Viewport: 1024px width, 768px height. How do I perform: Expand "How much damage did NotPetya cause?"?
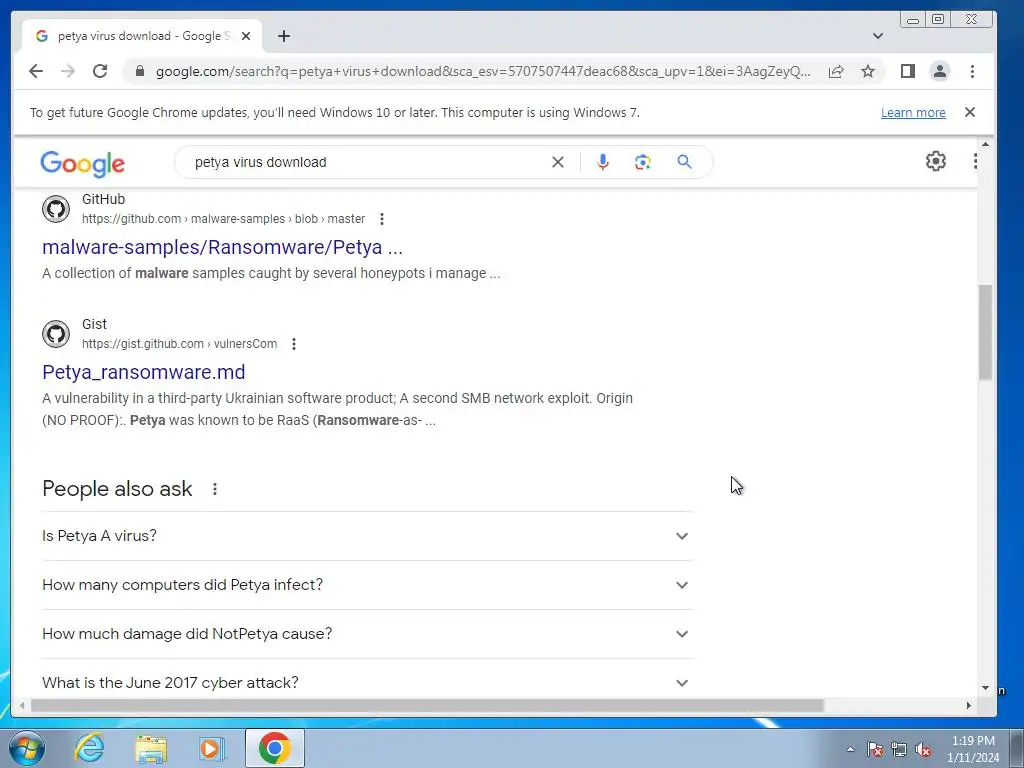(367, 634)
